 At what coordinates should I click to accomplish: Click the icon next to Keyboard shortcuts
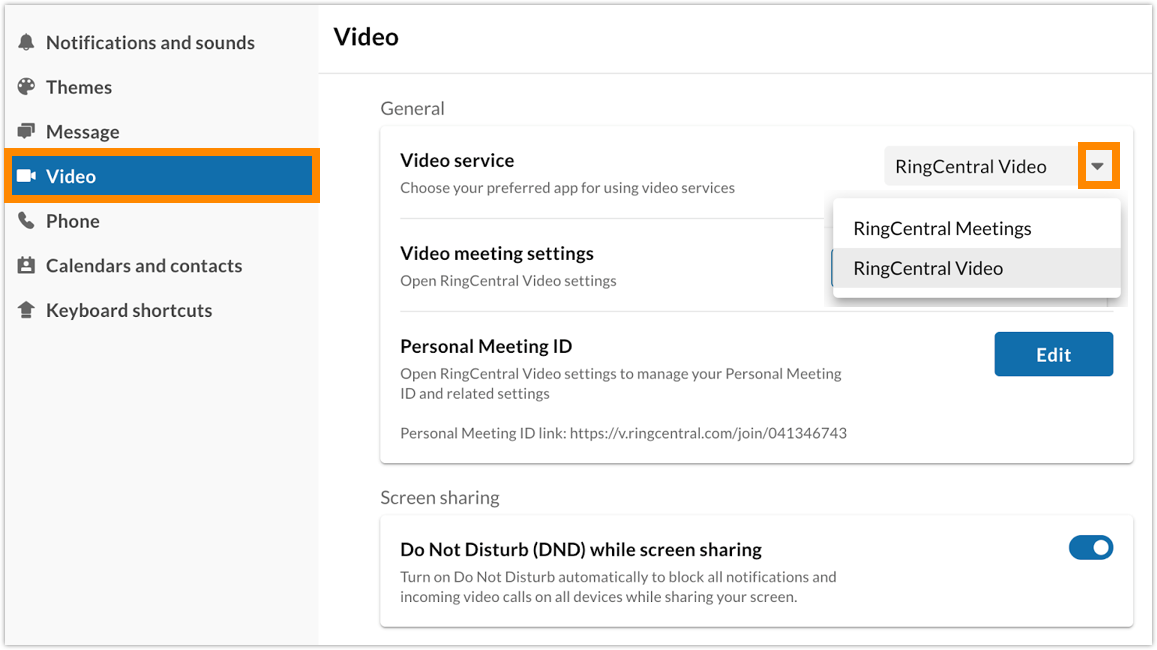(x=26, y=310)
